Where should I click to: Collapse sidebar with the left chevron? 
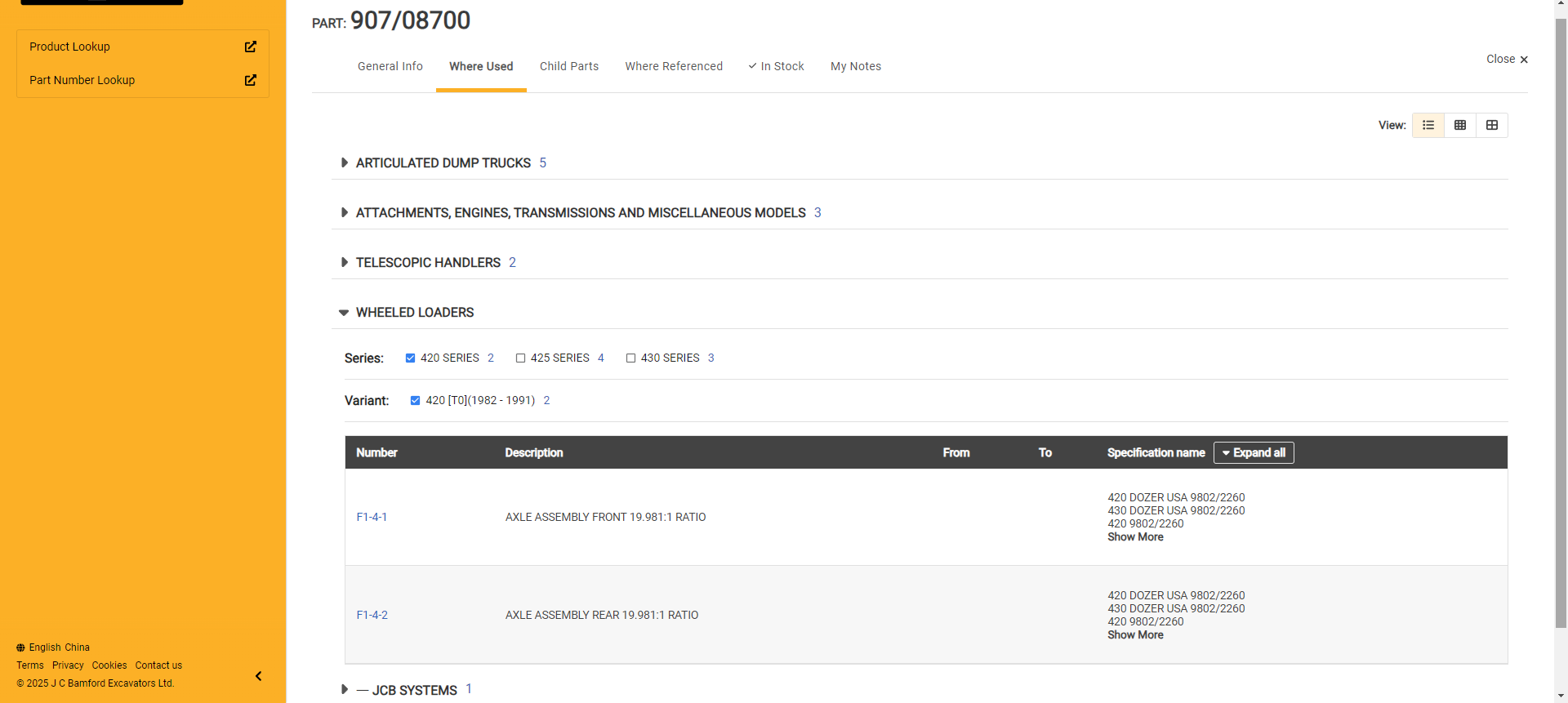pyautogui.click(x=259, y=676)
